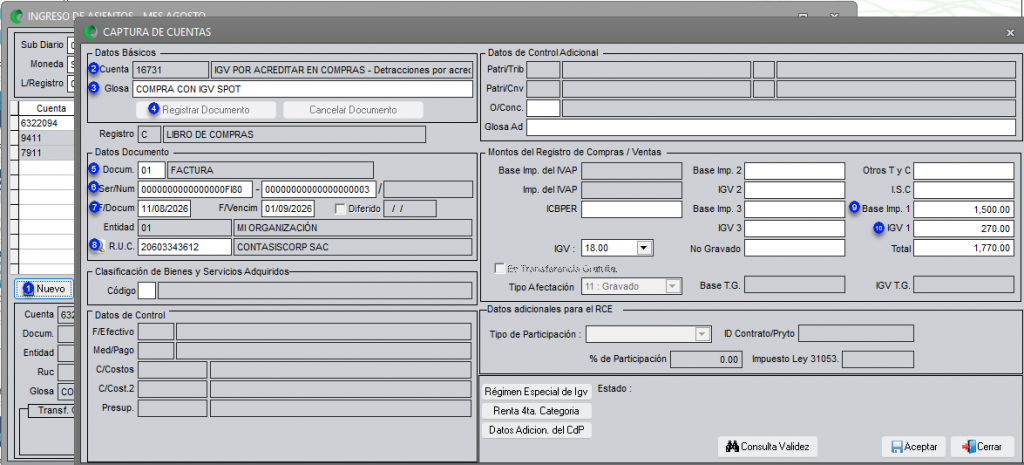Viewport: 1024px width, 465px height.
Task: Select row 6322094 in Ingreso de Asientos
Action: pos(46,122)
